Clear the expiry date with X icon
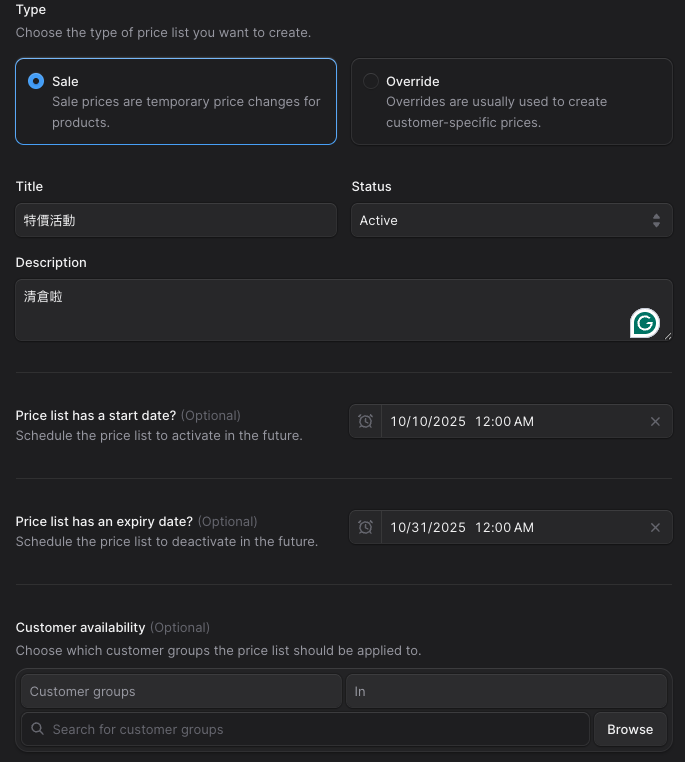Screen dimensions: 685x762 point(656,528)
